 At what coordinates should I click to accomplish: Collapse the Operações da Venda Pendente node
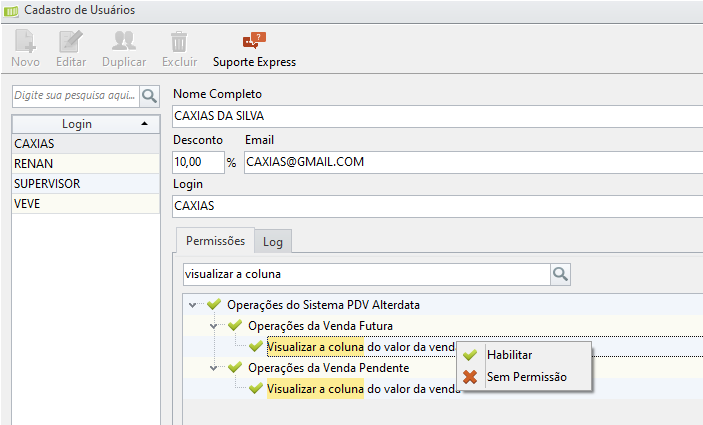213,368
